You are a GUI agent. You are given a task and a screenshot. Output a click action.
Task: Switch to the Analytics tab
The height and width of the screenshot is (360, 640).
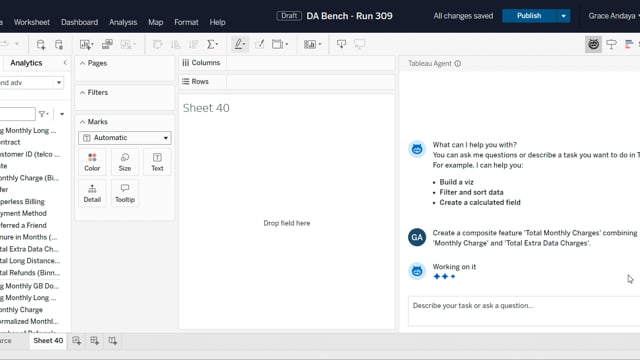click(26, 63)
